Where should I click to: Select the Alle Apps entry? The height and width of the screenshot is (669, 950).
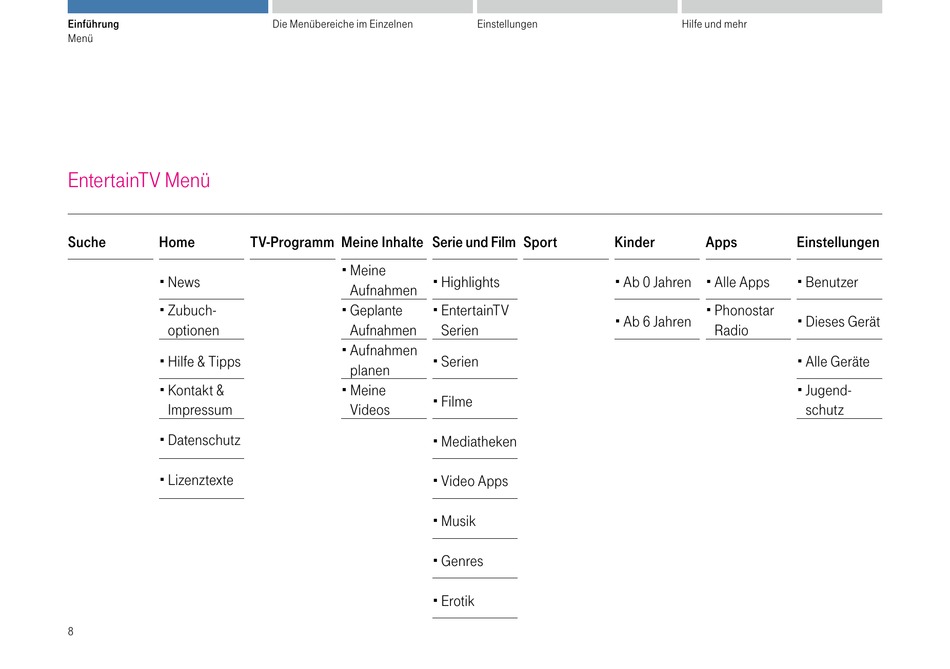point(742,282)
